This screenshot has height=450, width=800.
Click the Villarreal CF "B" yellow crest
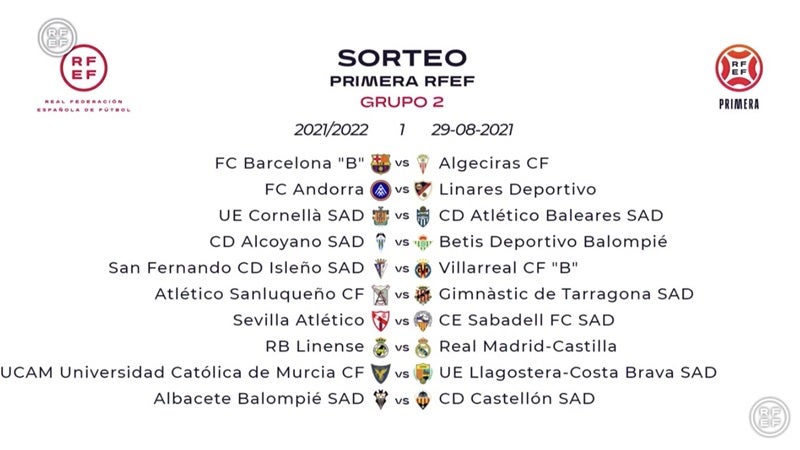pos(423,268)
